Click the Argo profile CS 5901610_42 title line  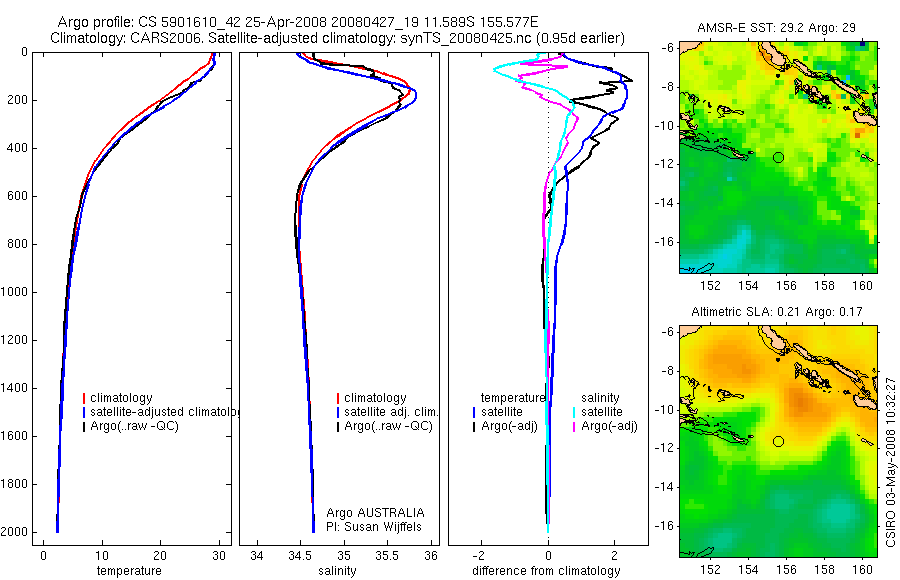[298, 22]
